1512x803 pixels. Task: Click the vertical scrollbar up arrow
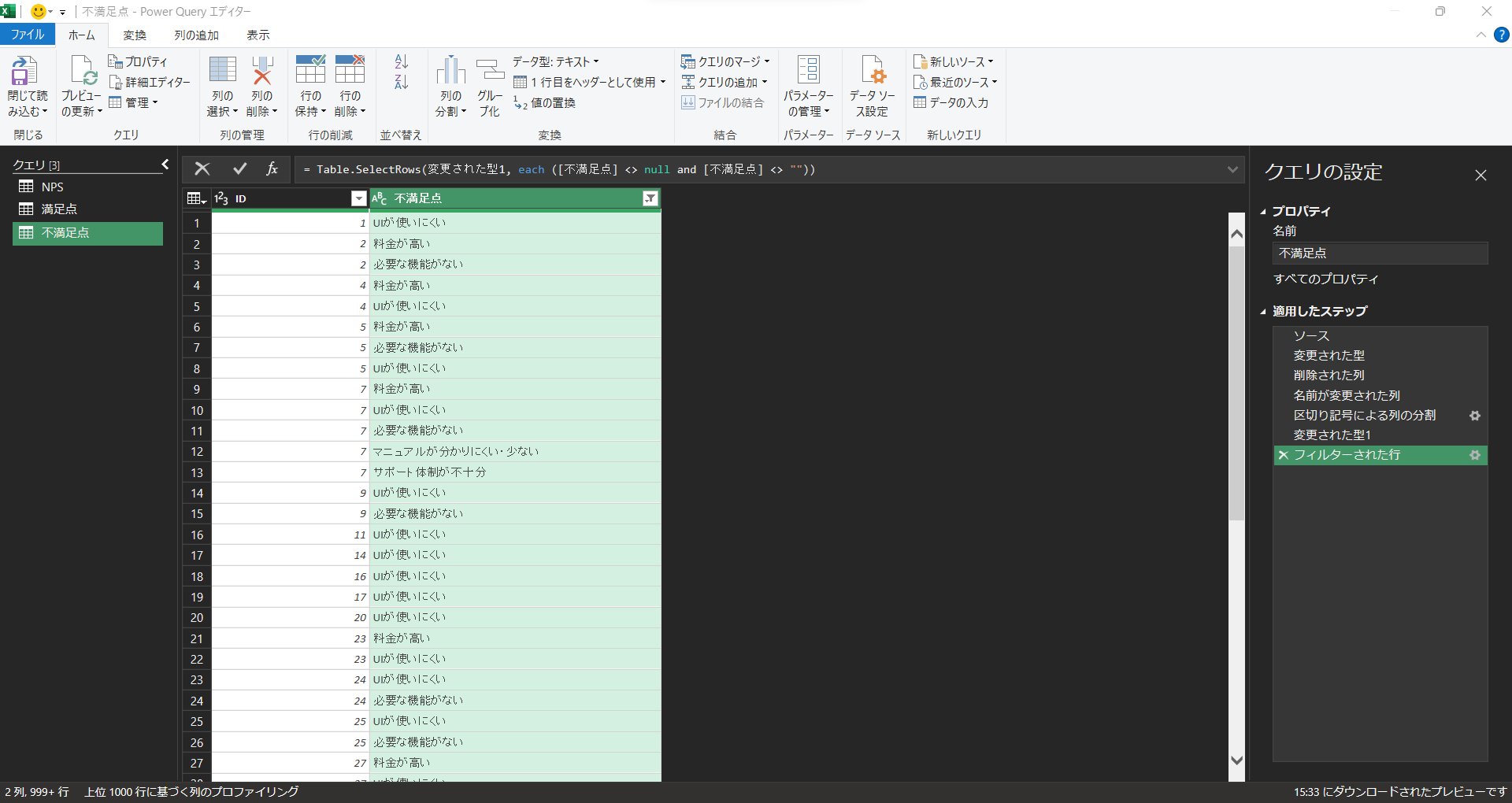pos(1236,234)
